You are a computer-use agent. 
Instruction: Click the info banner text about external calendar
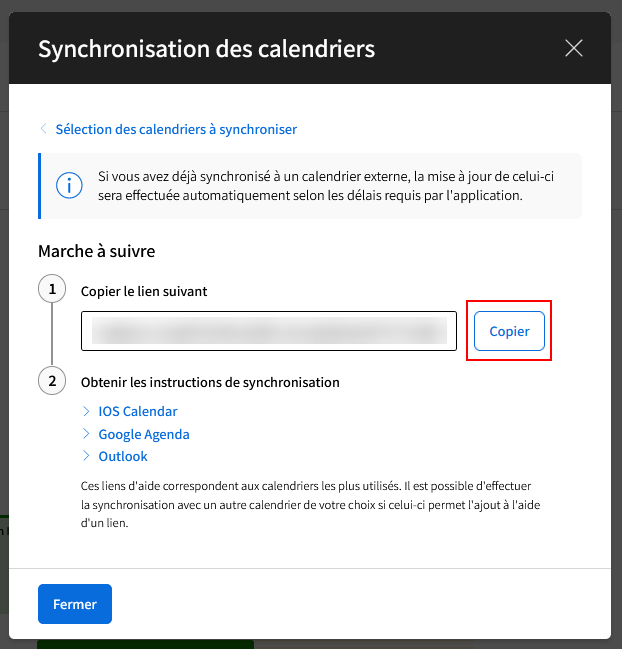click(x=326, y=186)
